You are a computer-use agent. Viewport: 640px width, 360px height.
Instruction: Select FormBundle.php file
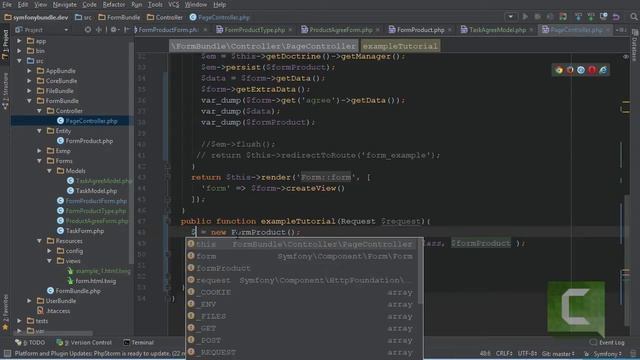coord(74,291)
